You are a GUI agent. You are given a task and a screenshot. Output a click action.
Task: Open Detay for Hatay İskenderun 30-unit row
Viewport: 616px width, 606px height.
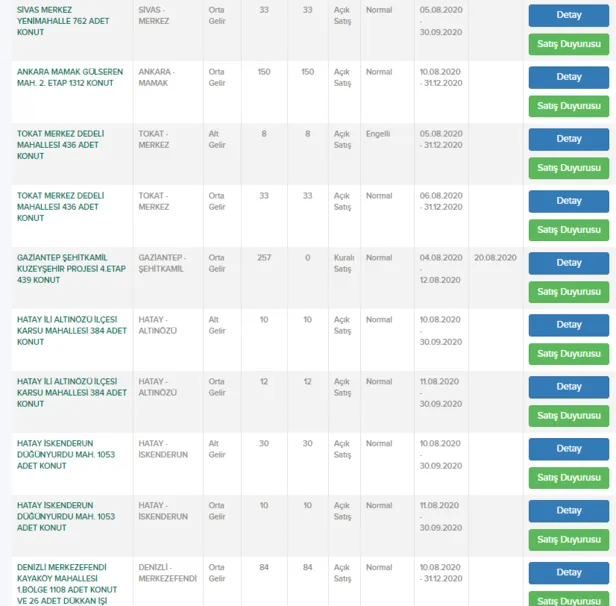tap(568, 449)
